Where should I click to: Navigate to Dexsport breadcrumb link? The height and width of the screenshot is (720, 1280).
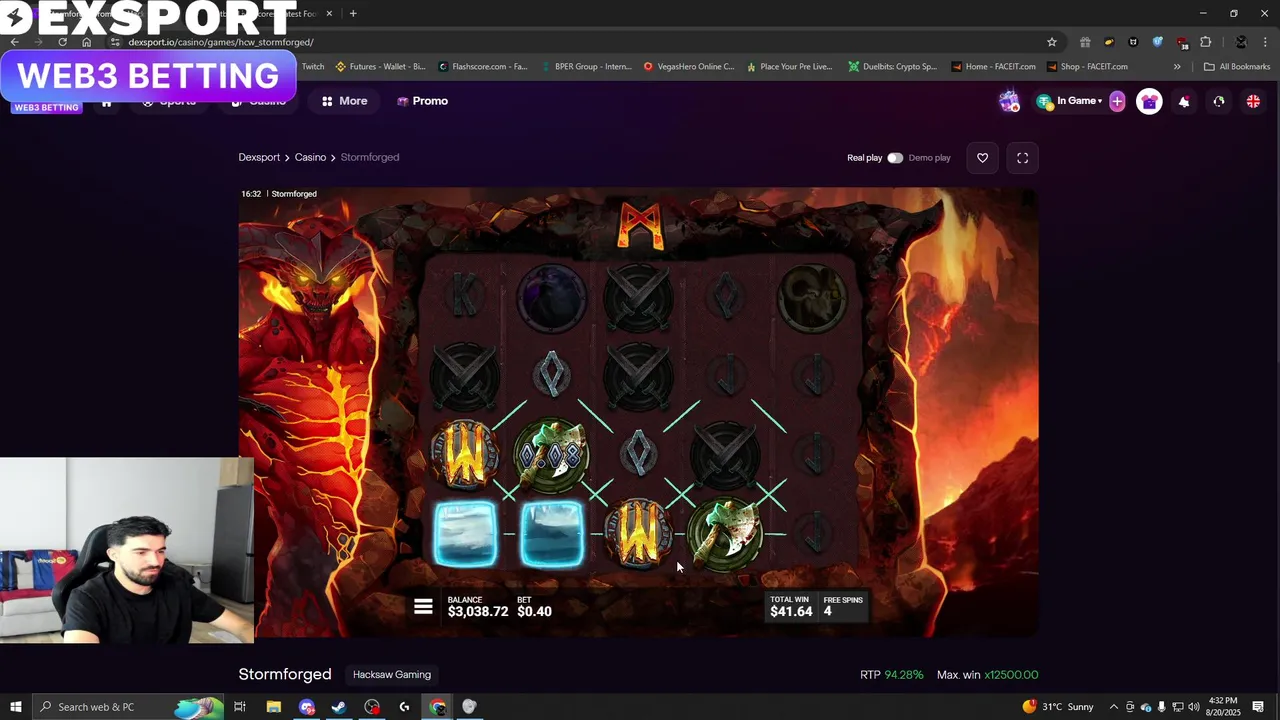coord(259,157)
